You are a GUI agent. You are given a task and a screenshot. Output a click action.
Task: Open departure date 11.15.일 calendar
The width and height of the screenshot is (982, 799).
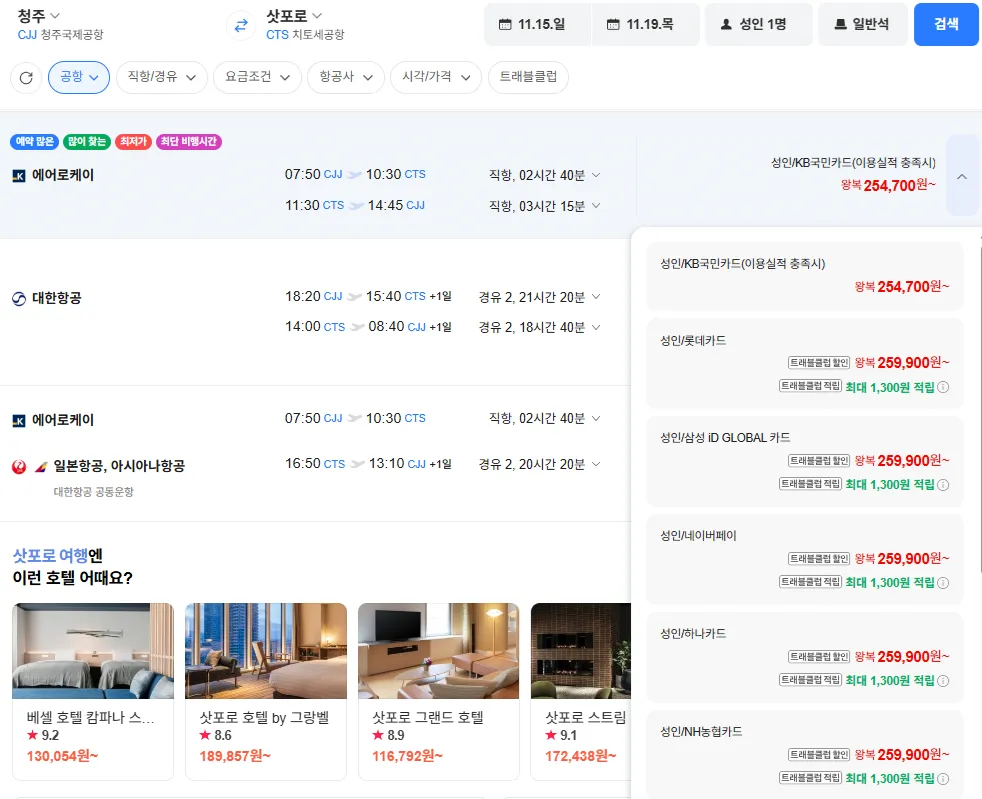(537, 24)
